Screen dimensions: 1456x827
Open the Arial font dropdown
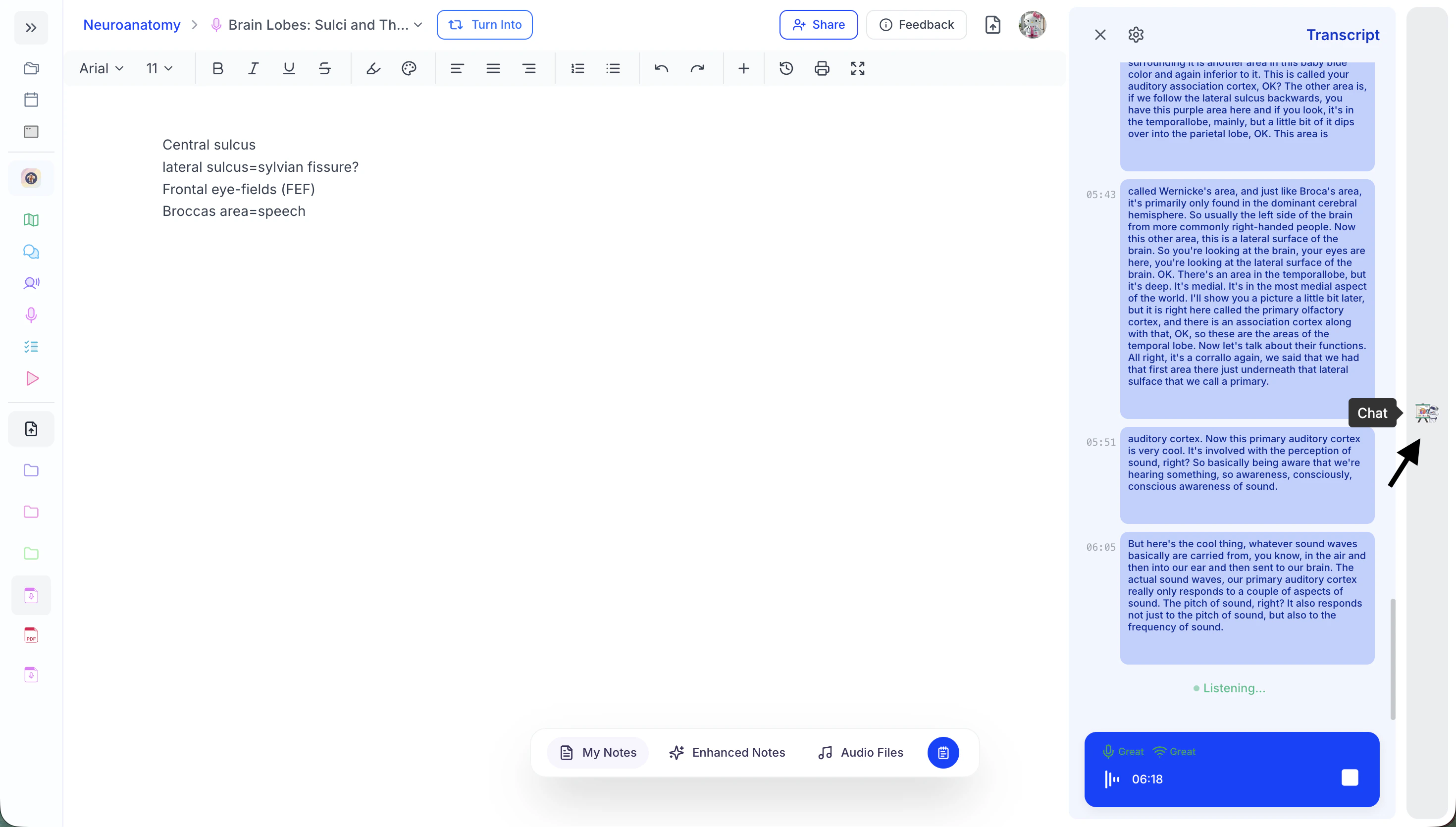point(101,69)
